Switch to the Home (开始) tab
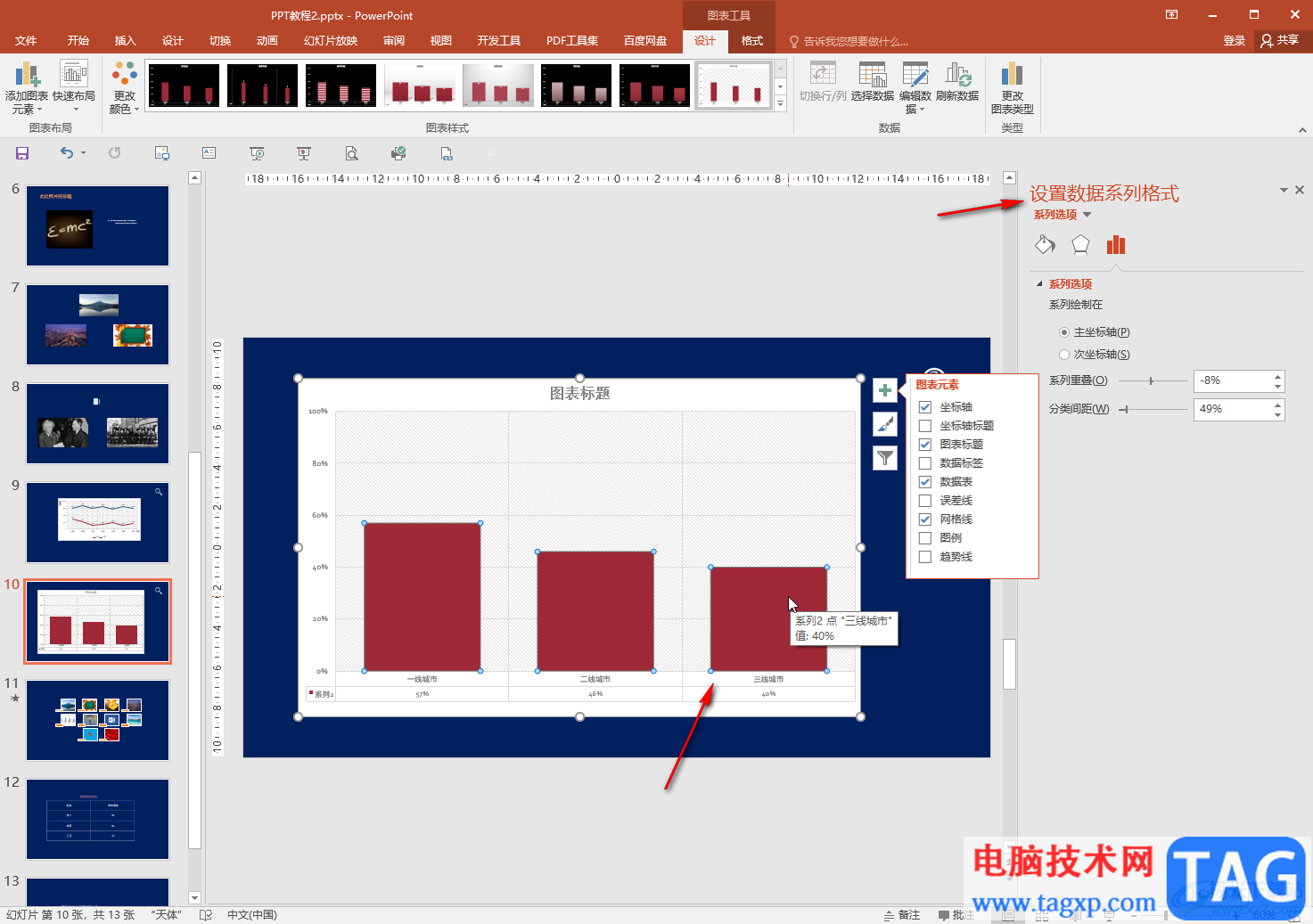Viewport: 1313px width, 924px height. 78,41
